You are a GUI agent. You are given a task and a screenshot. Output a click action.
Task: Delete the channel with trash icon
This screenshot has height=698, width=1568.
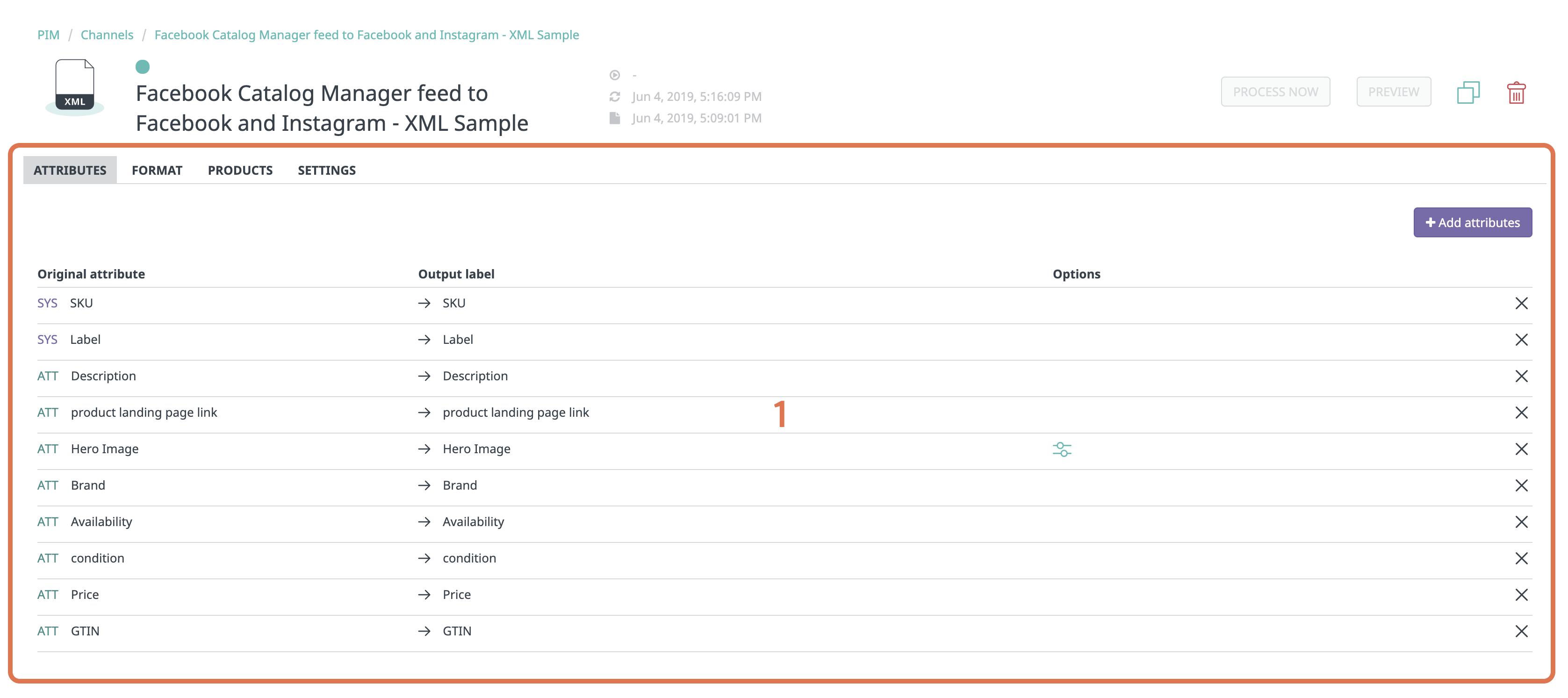pyautogui.click(x=1516, y=93)
